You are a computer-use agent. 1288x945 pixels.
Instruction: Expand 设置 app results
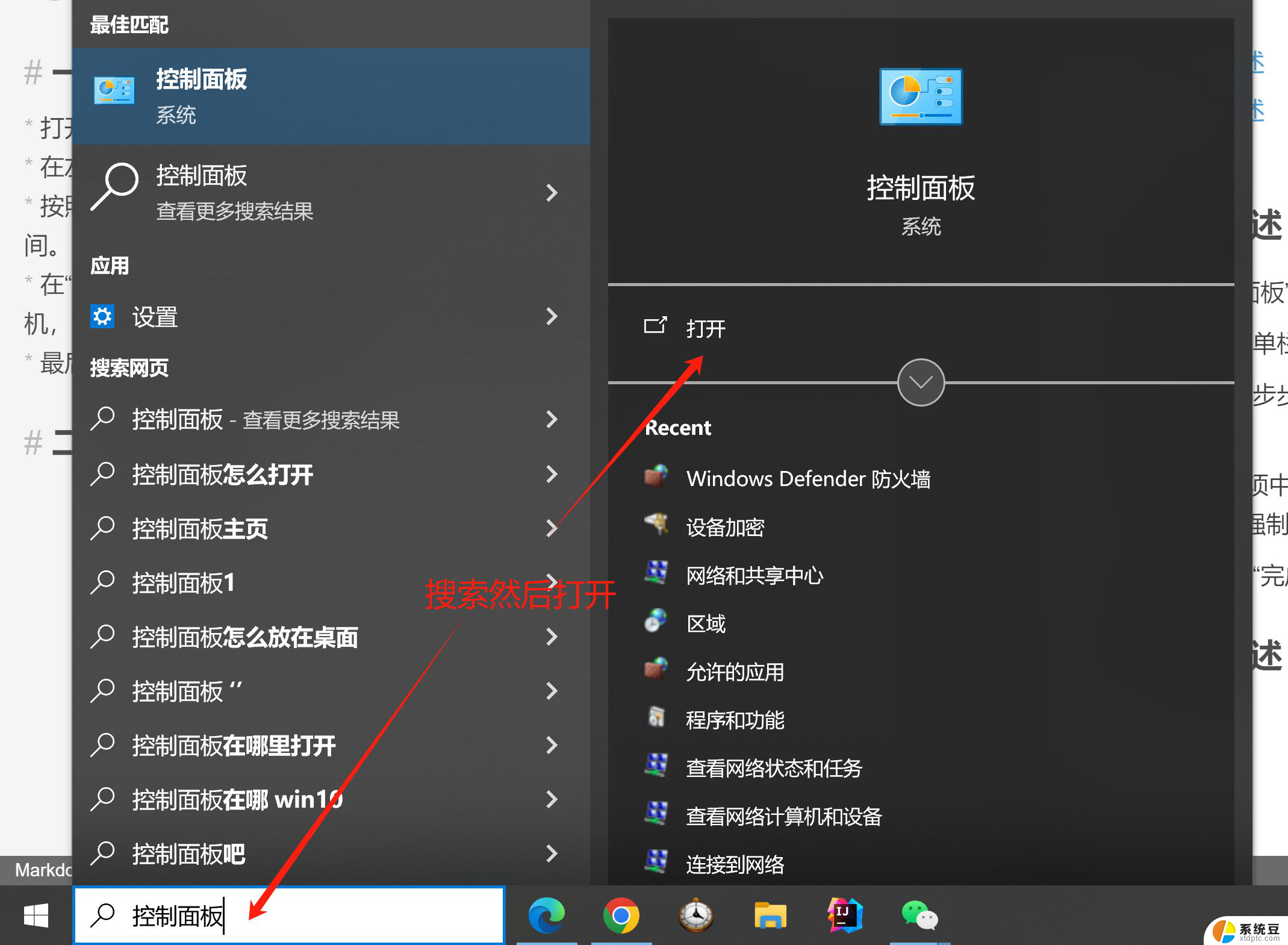[554, 318]
